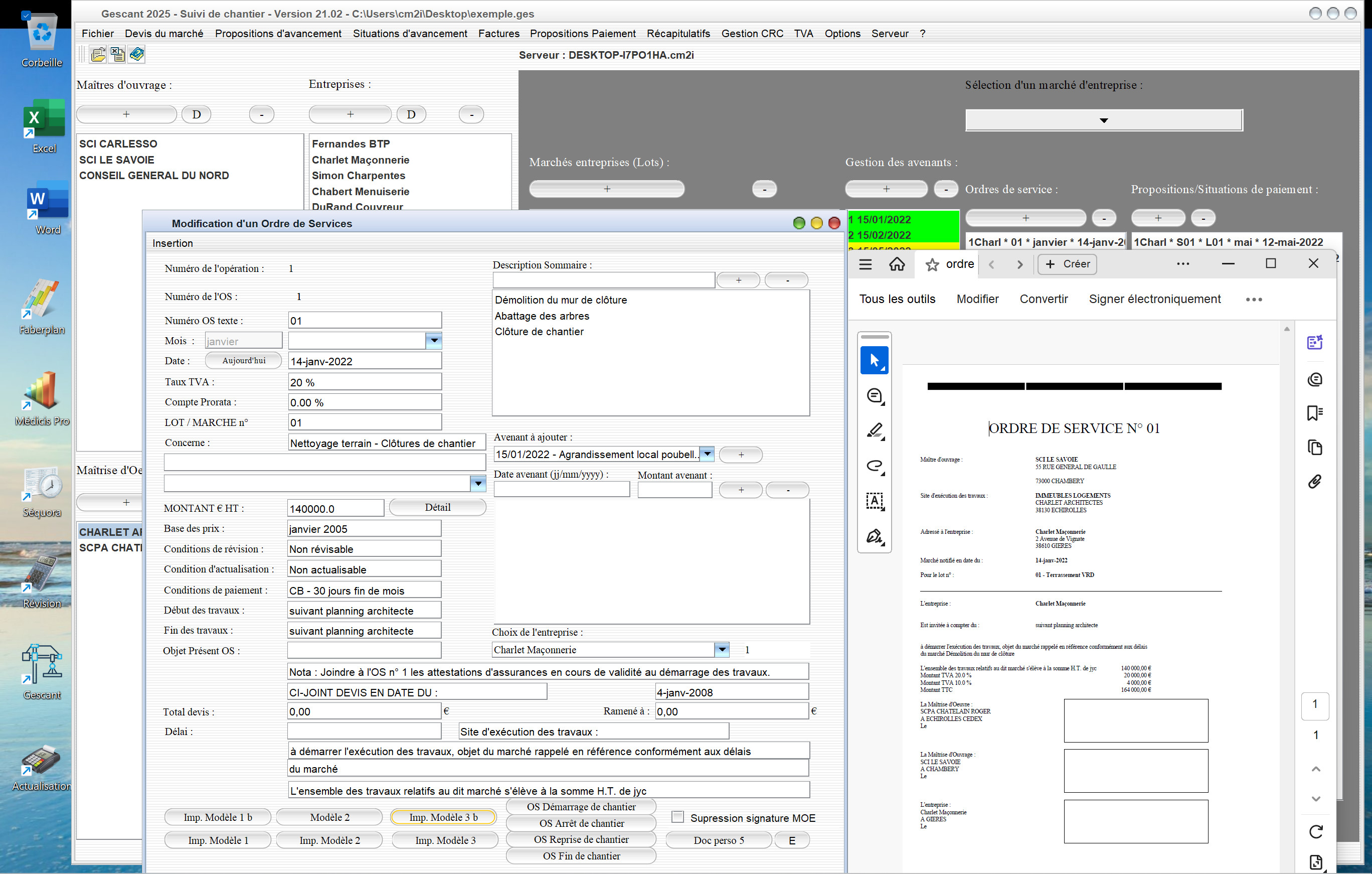Click the OS Démarrage de chantier button
Image resolution: width=1372 pixels, height=874 pixels.
581,807
